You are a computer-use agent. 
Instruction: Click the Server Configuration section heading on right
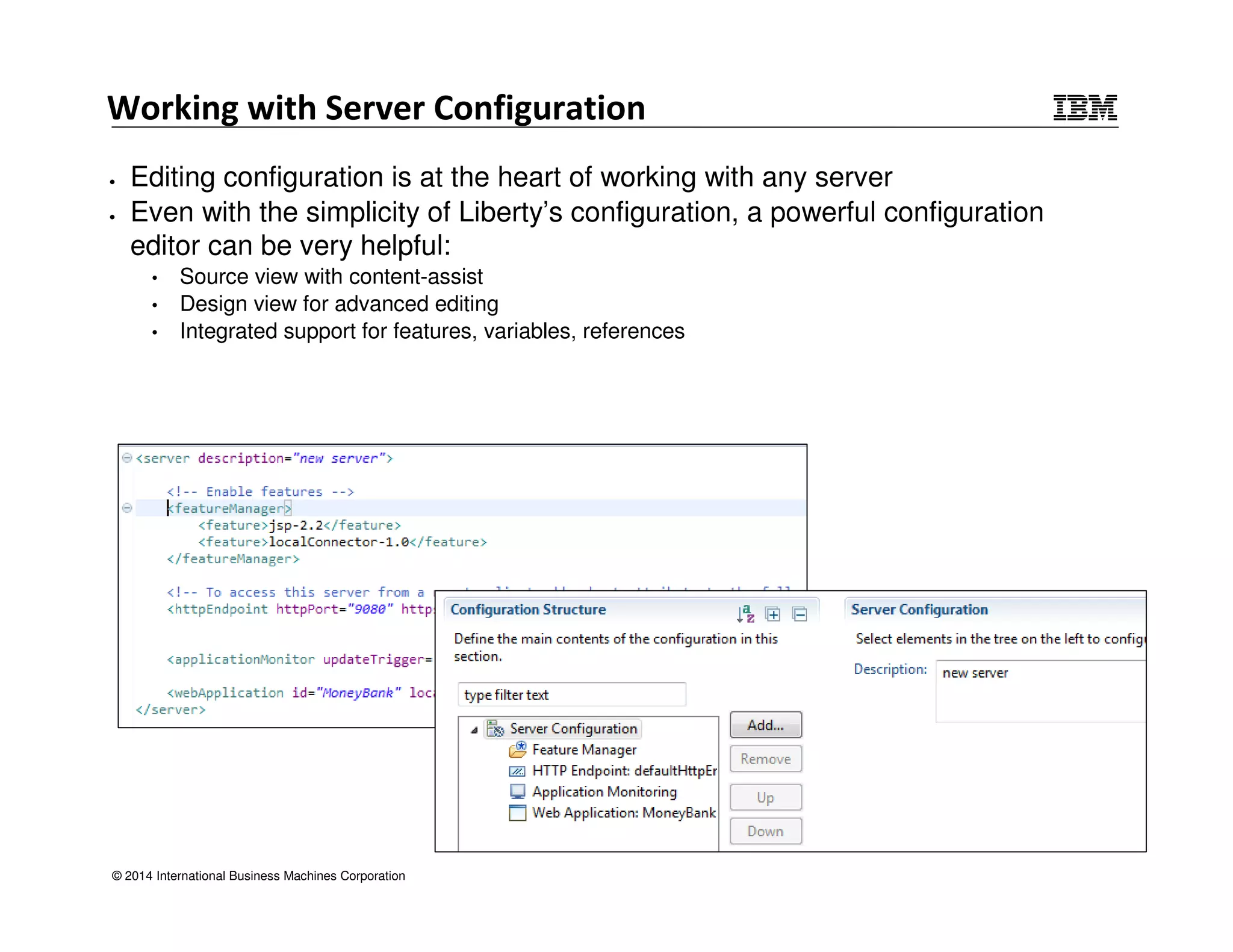pyautogui.click(x=919, y=610)
